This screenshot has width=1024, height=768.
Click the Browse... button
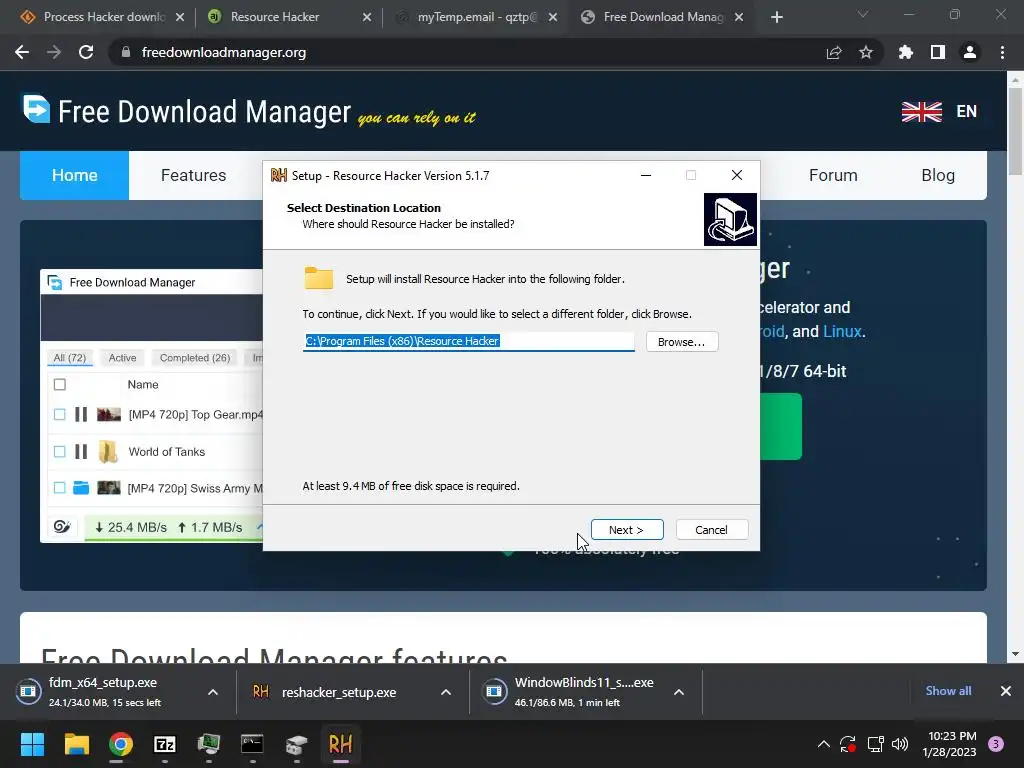pyautogui.click(x=682, y=342)
